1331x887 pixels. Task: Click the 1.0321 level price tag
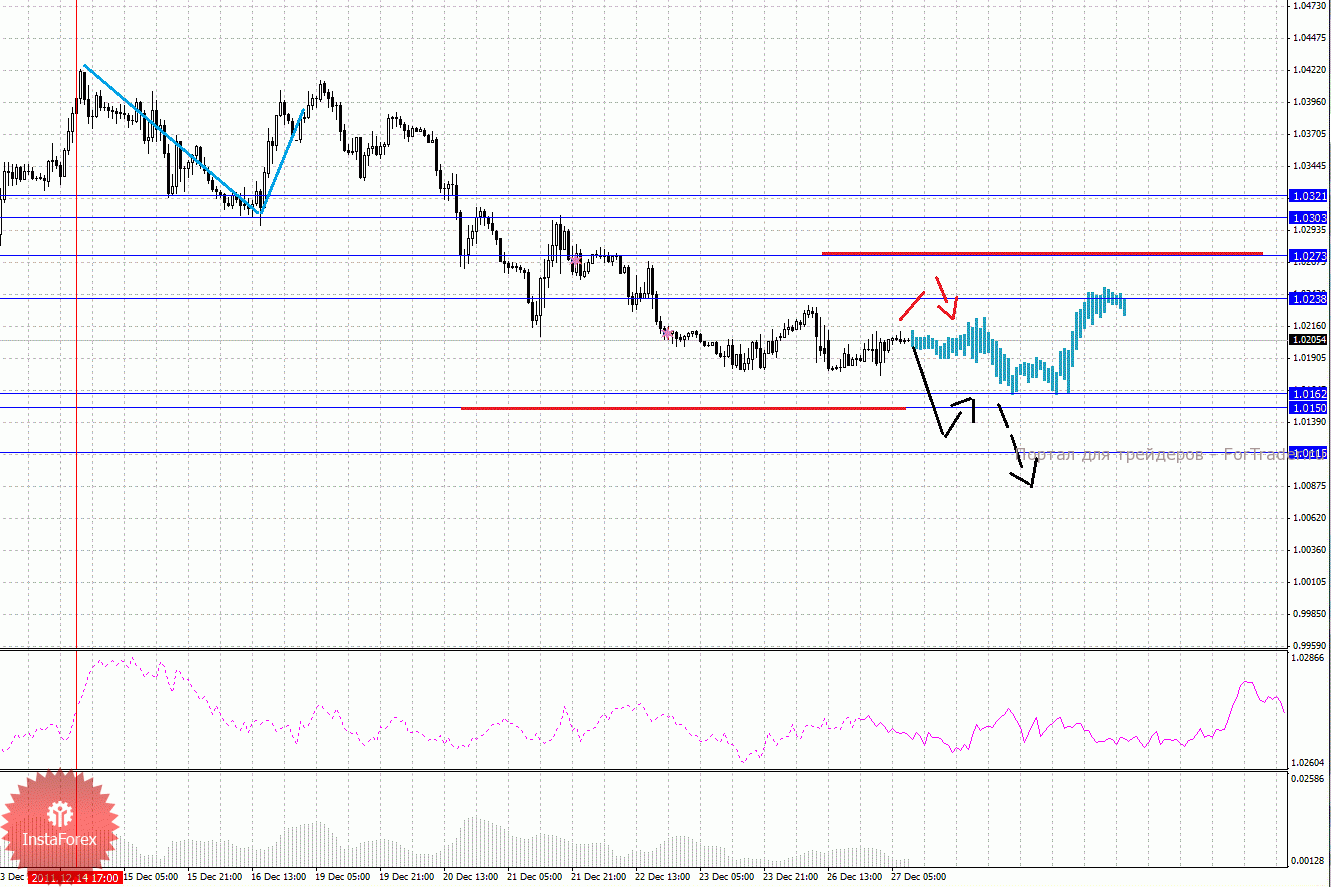pyautogui.click(x=1309, y=196)
